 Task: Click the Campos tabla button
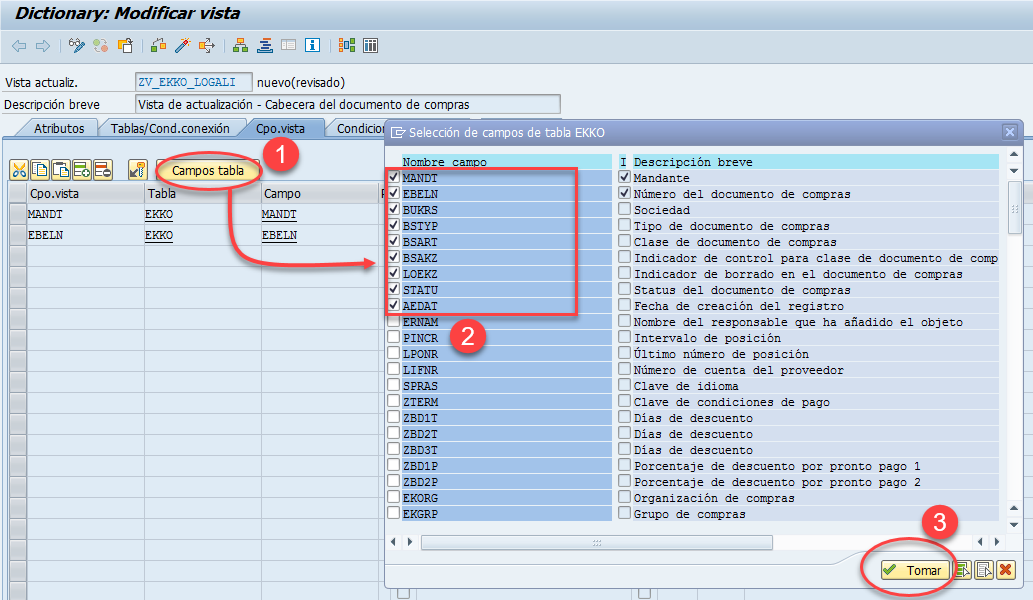pos(208,171)
